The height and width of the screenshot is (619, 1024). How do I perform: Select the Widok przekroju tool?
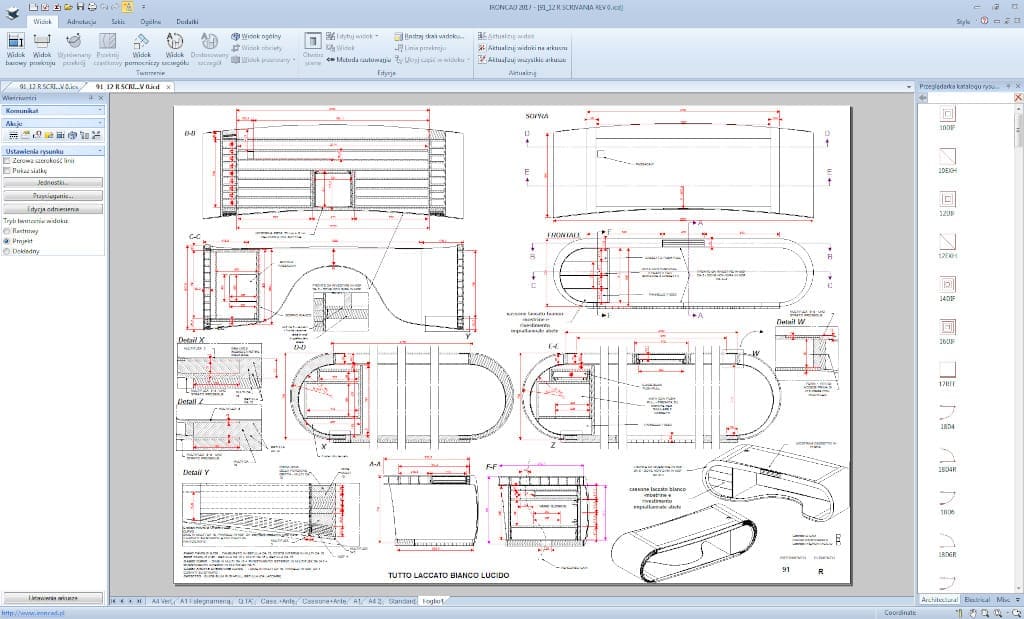43,48
